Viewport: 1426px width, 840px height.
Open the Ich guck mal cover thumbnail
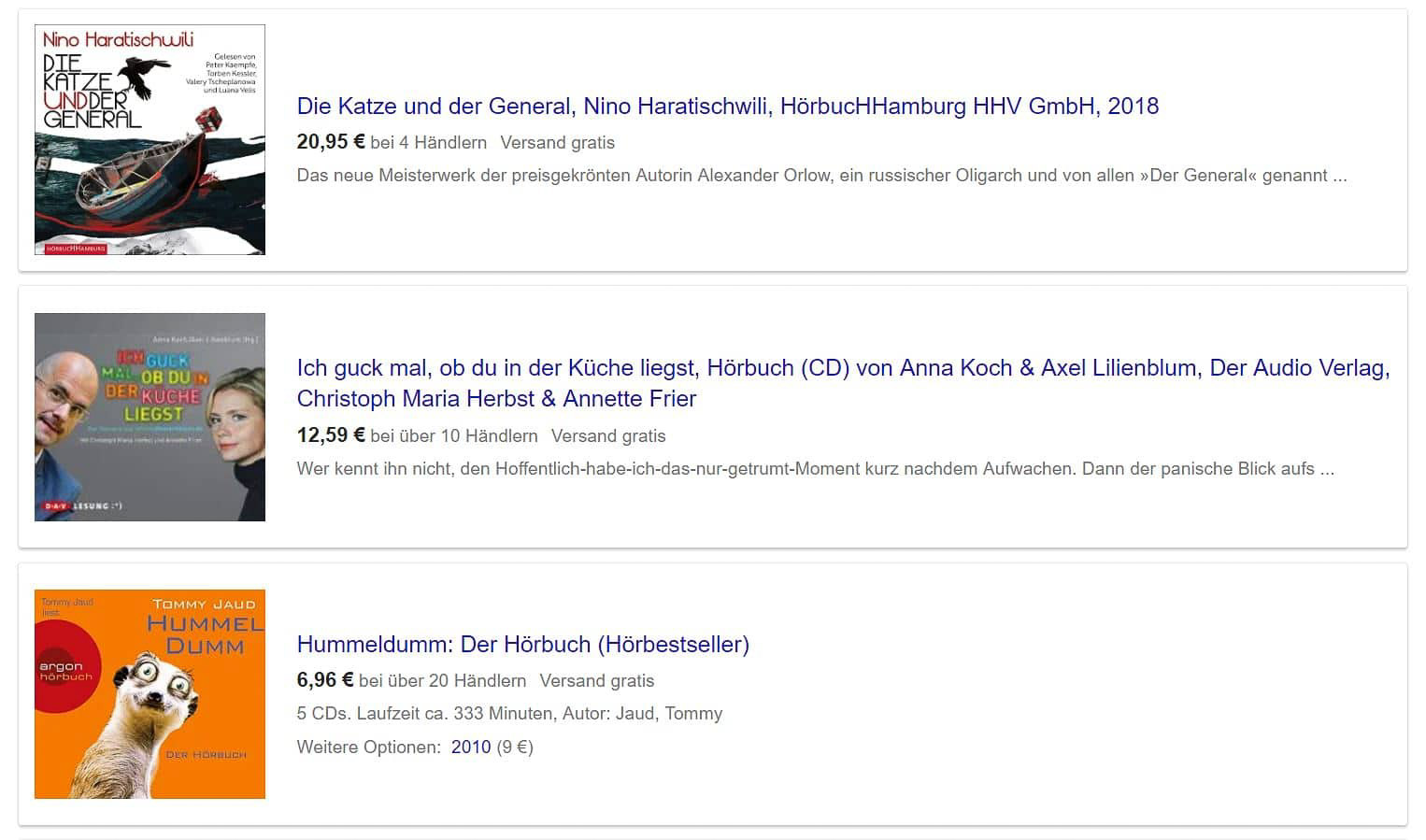coord(150,417)
